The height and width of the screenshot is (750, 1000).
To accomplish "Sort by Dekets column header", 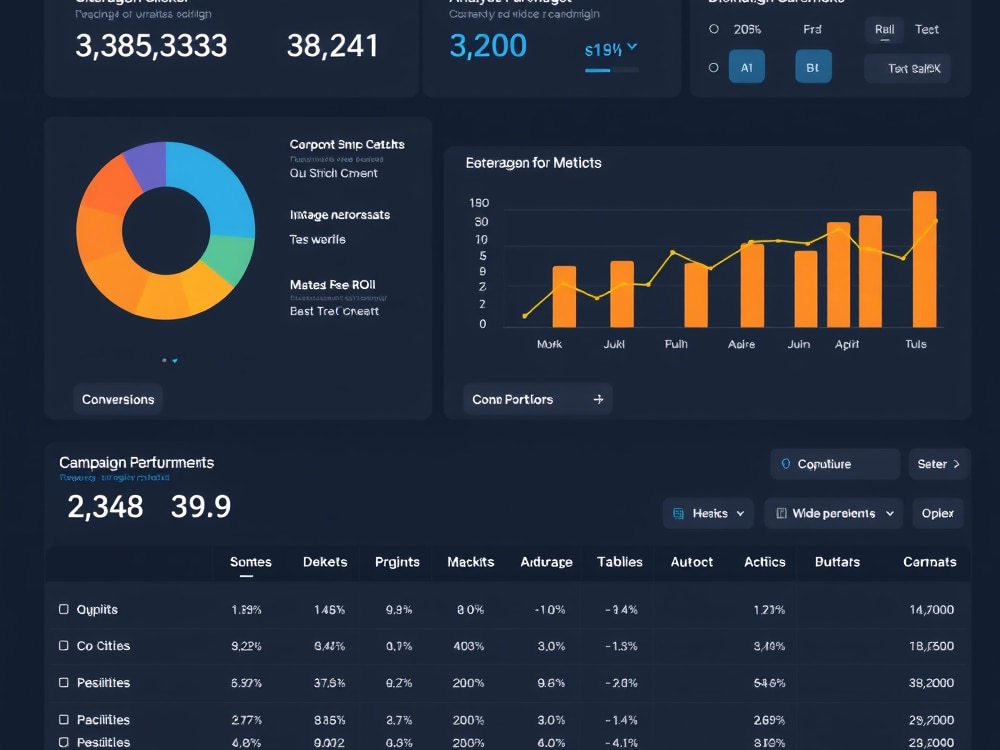I will (x=325, y=562).
